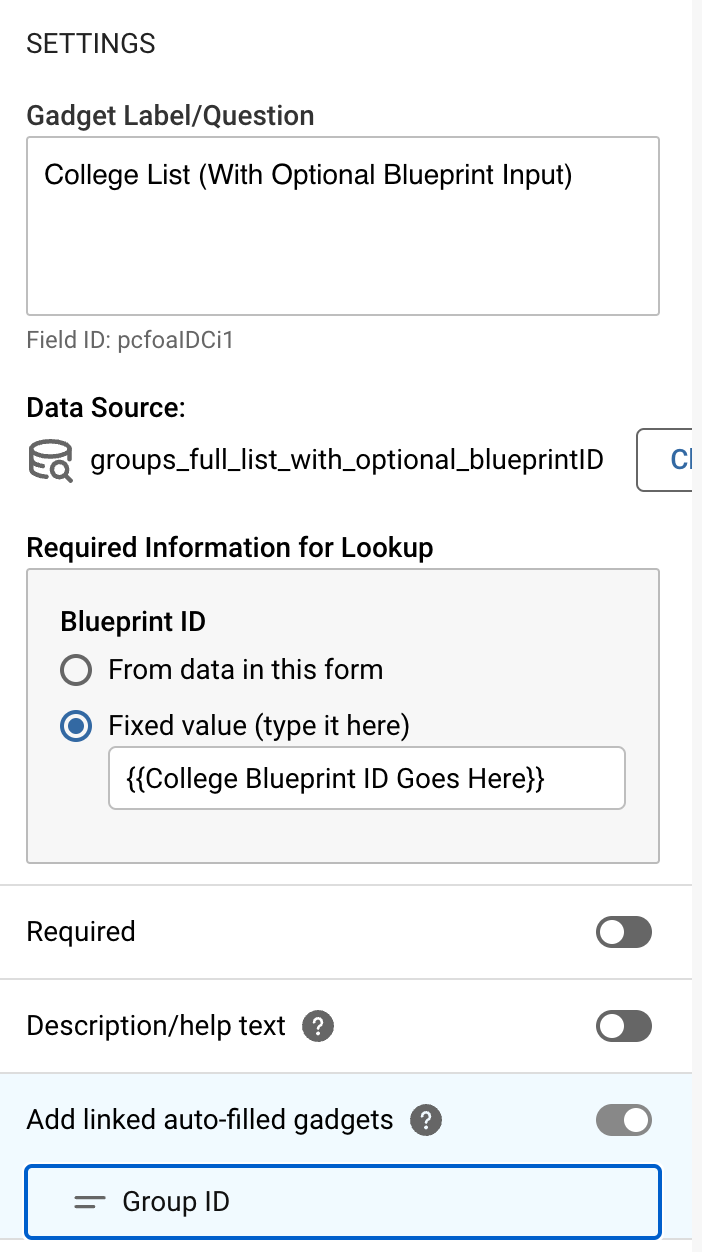Open help for Add linked auto-filled gadgets
This screenshot has height=1252, width=702.
(x=425, y=1120)
